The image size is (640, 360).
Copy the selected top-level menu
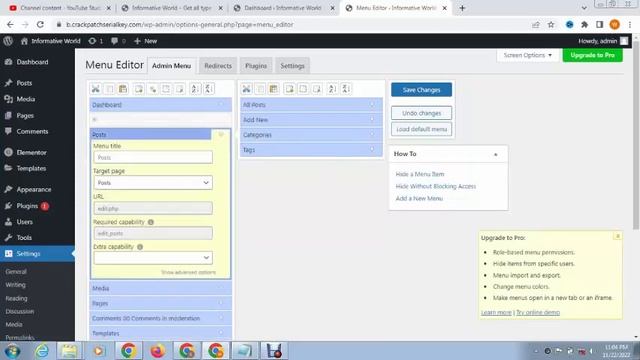tap(109, 89)
